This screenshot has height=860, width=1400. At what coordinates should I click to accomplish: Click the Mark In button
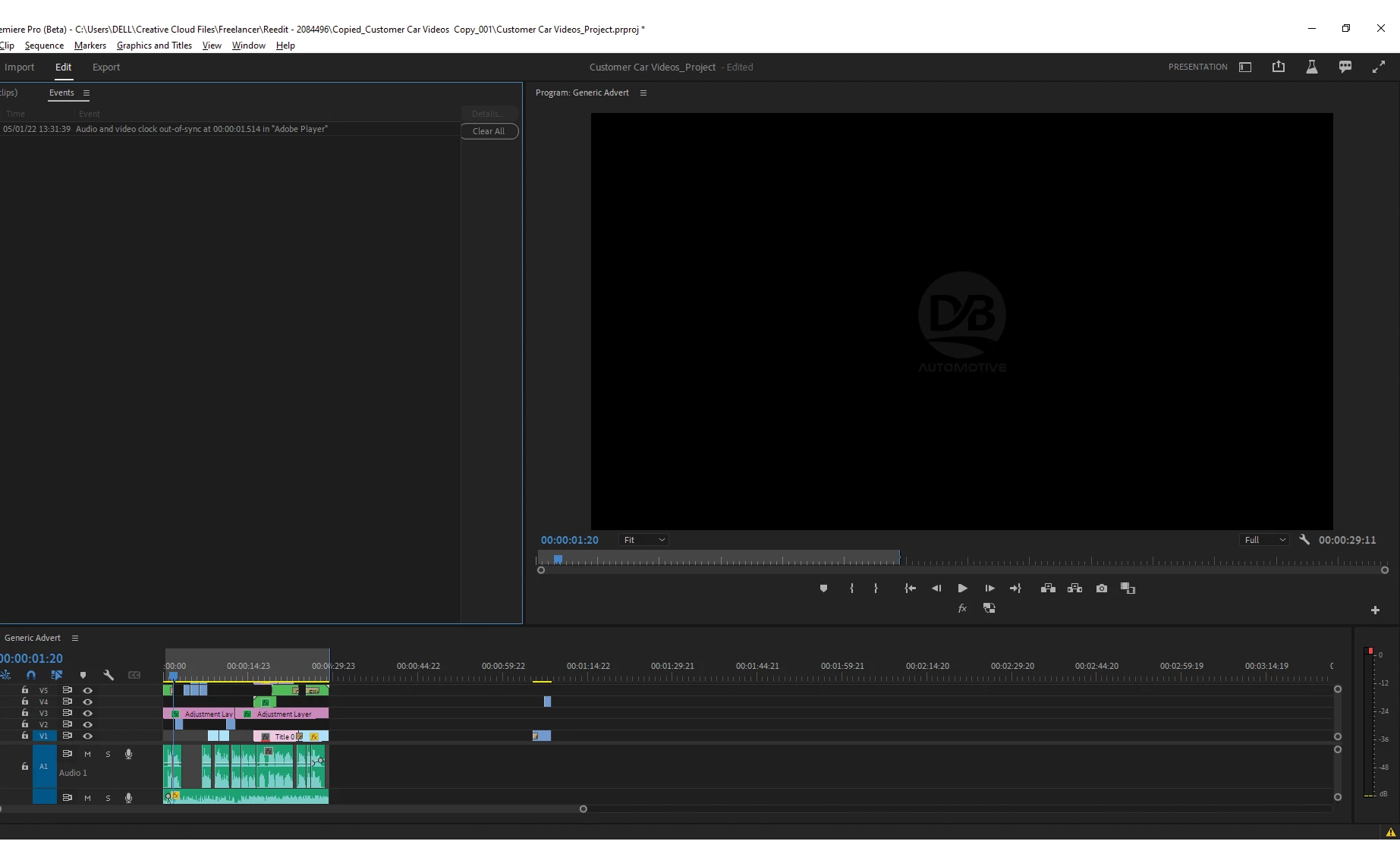[851, 589]
